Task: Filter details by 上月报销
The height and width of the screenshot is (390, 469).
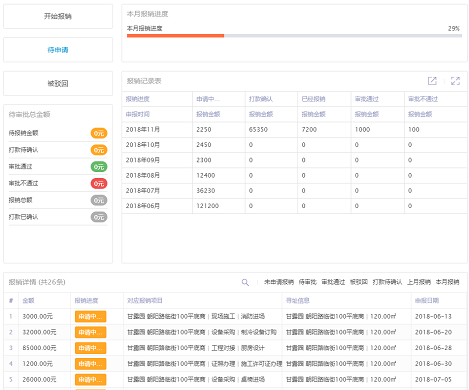Action: [419, 282]
